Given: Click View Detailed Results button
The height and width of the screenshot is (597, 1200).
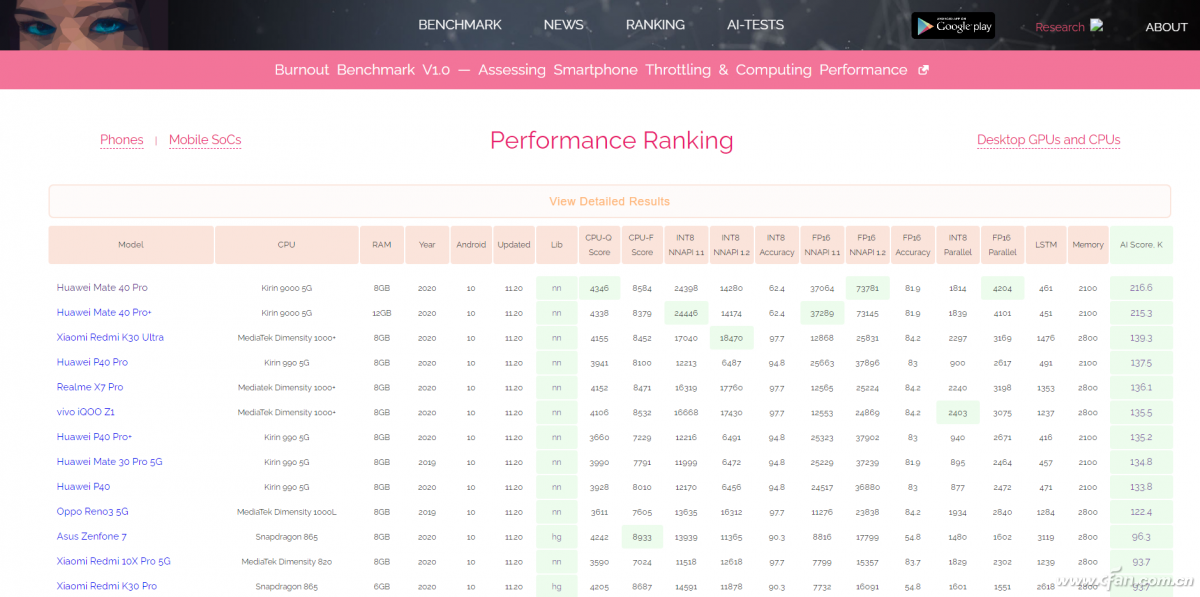Looking at the screenshot, I should [609, 201].
